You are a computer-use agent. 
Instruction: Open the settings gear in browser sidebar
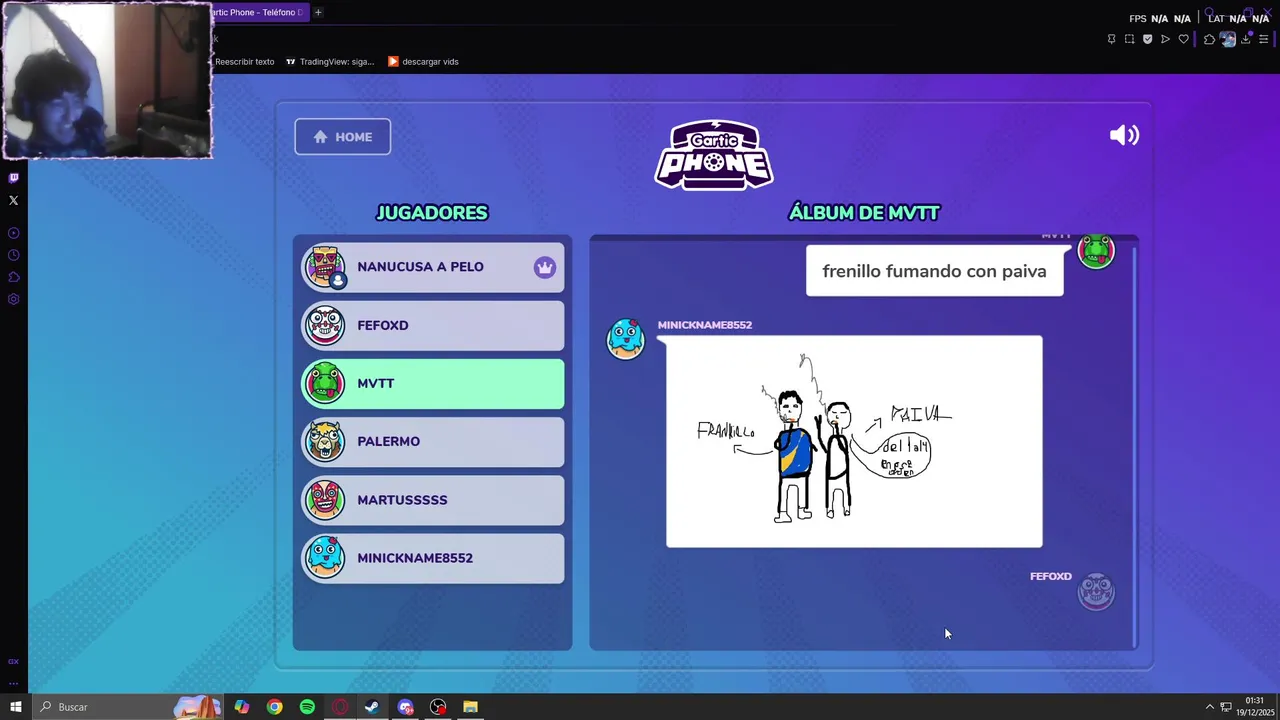[13, 299]
